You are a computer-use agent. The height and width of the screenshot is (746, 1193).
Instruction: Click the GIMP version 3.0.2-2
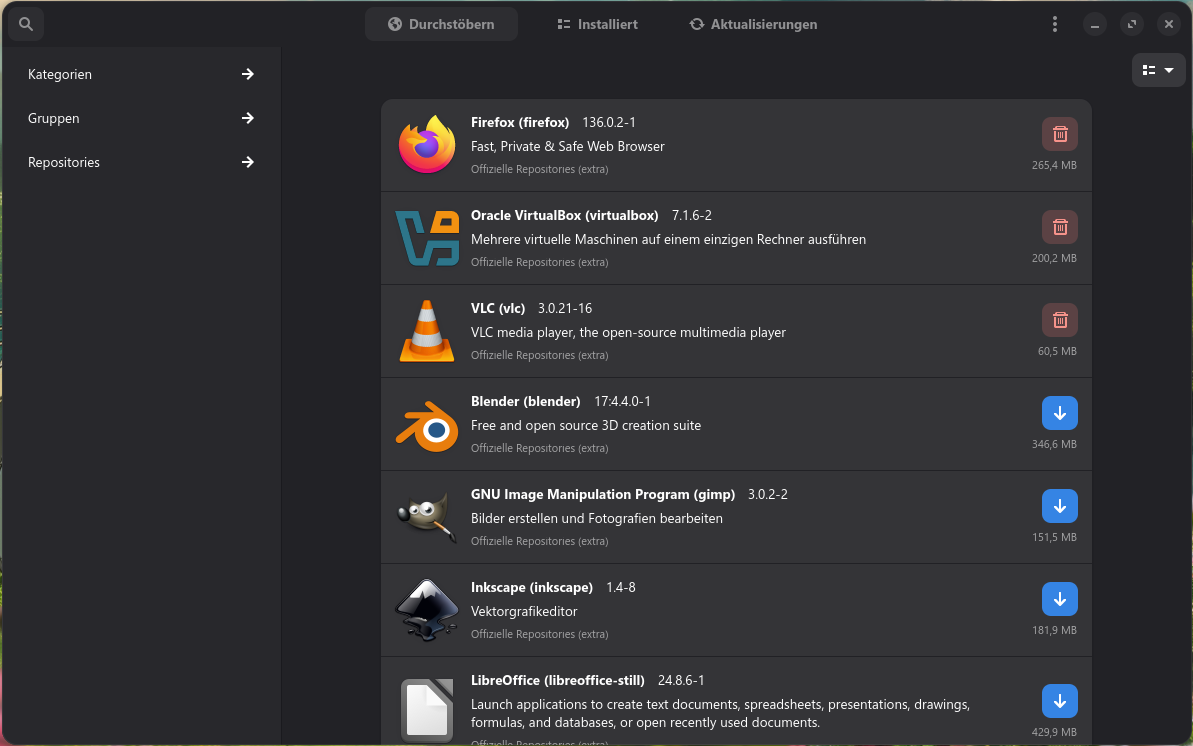pos(768,494)
